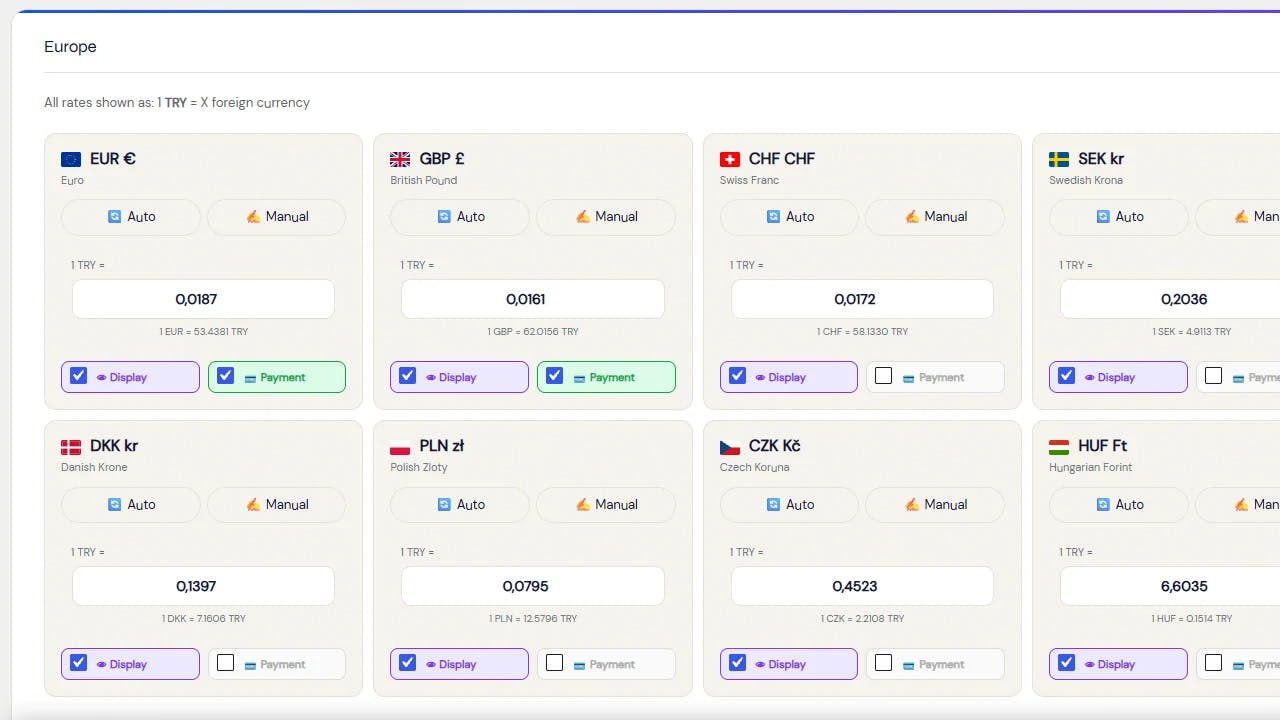Click the 'Danish Krone' label
Viewport: 1280px width, 720px height.
[94, 468]
